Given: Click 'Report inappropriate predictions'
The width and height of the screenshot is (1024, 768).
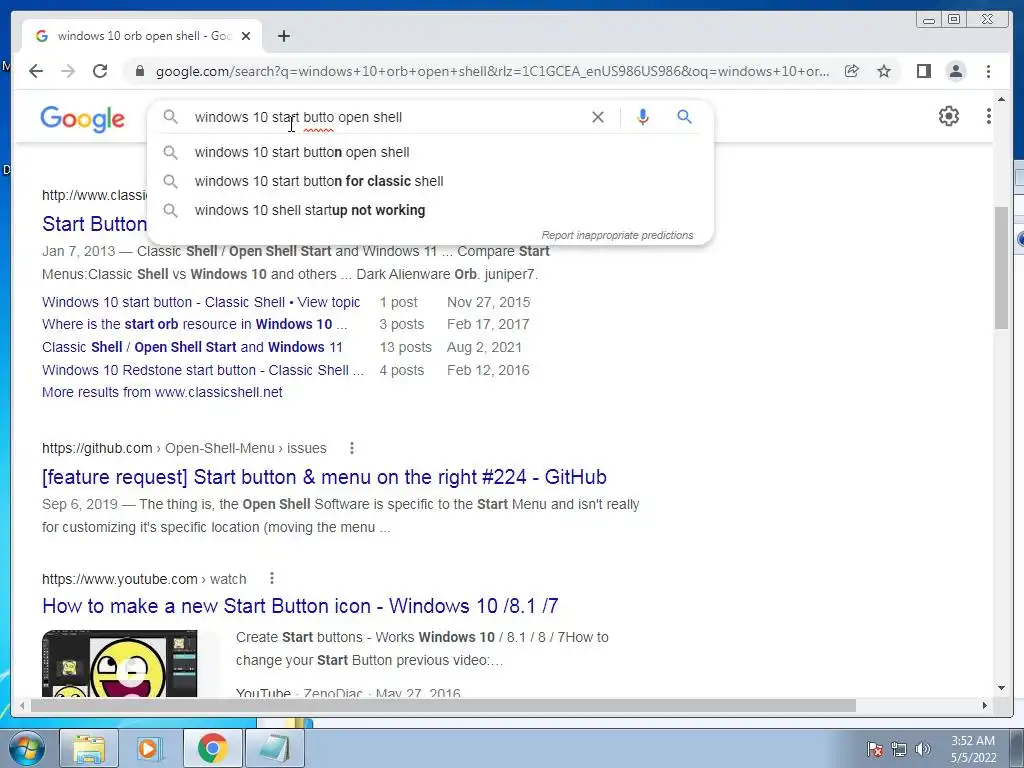Looking at the screenshot, I should pyautogui.click(x=617, y=235).
